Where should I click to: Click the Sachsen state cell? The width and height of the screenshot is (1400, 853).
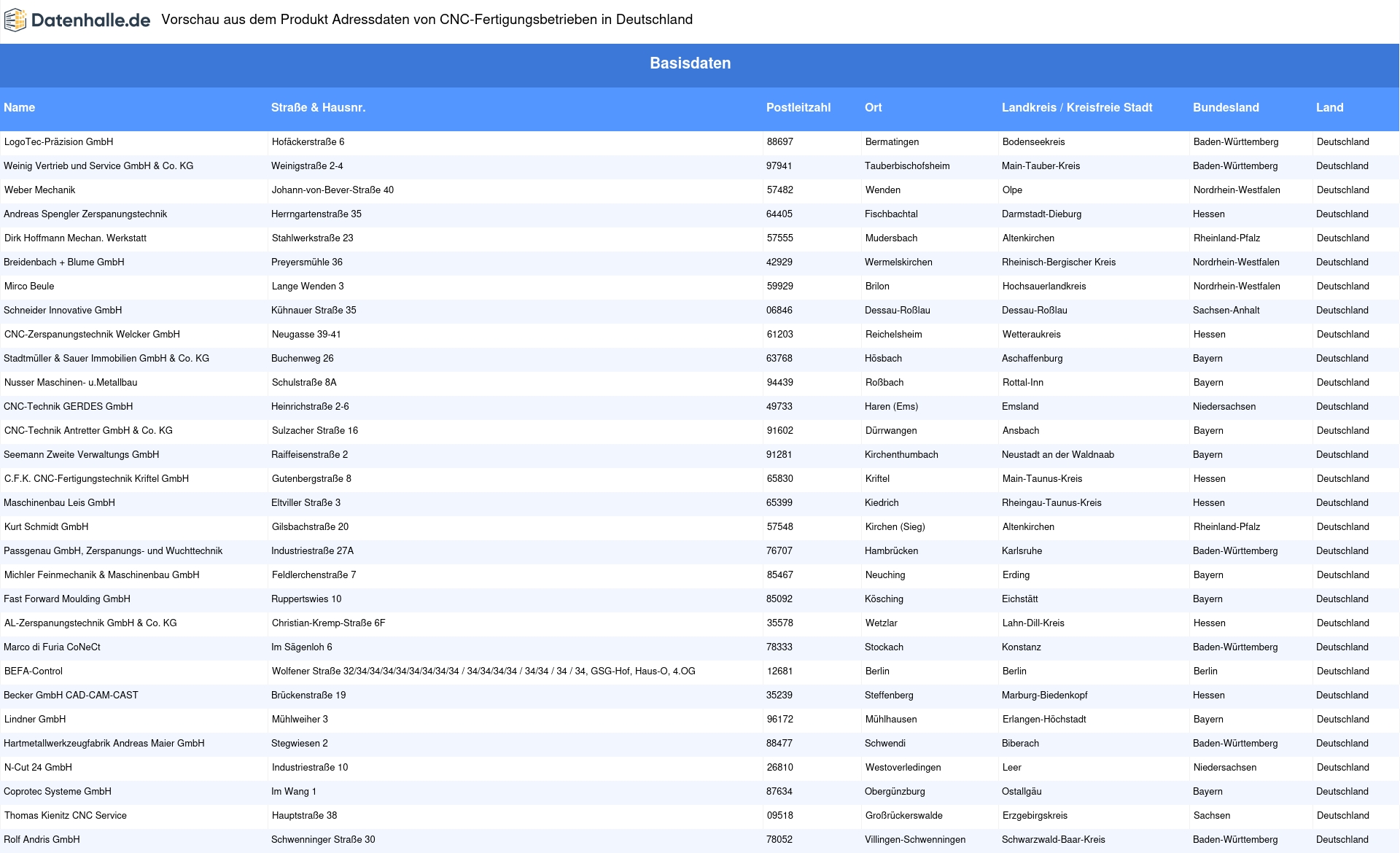click(x=1212, y=815)
